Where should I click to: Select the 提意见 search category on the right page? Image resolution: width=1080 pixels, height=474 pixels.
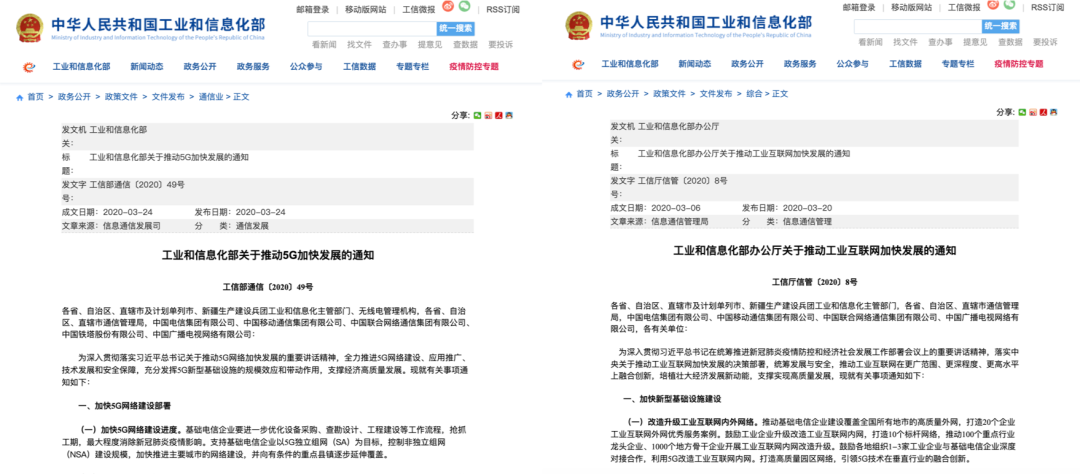click(x=975, y=42)
